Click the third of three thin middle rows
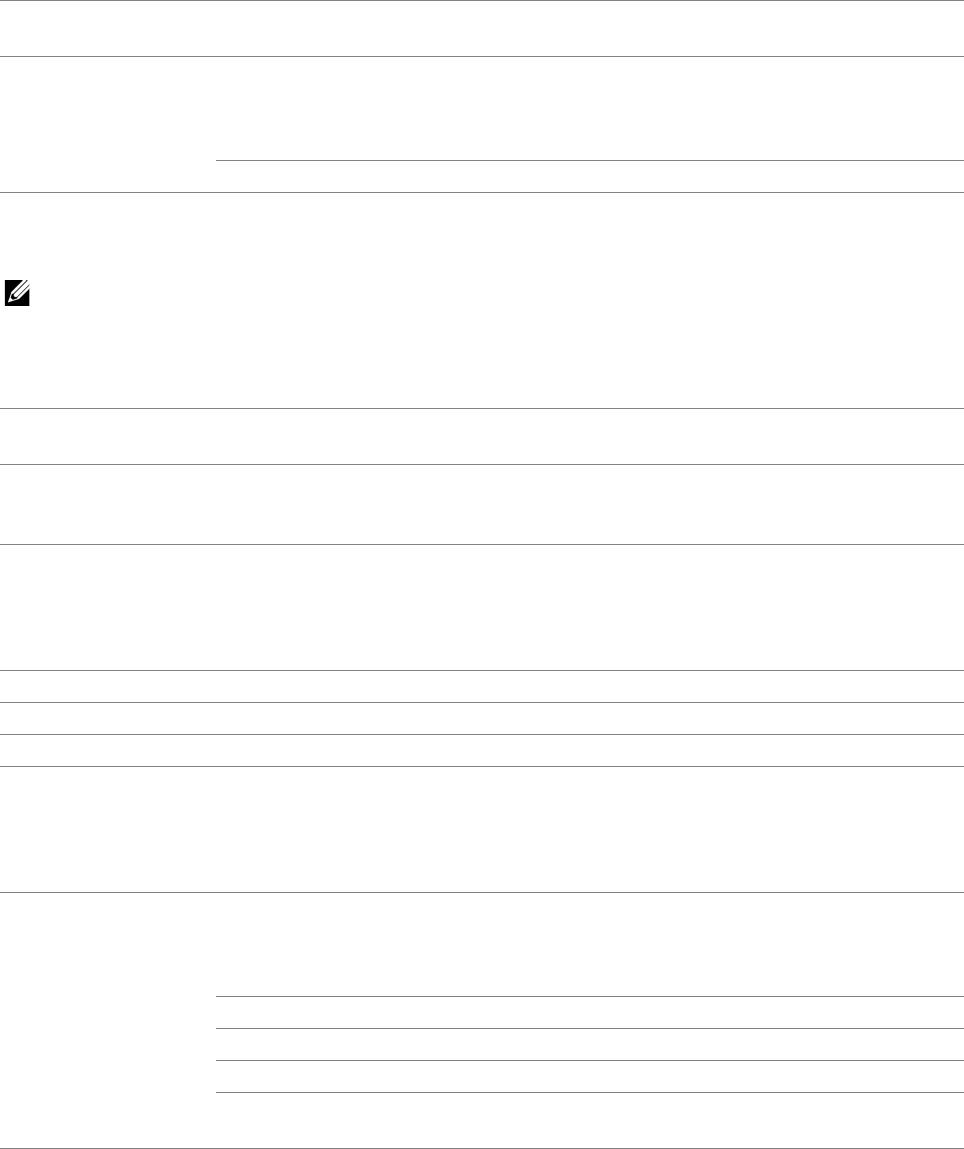 (480, 750)
